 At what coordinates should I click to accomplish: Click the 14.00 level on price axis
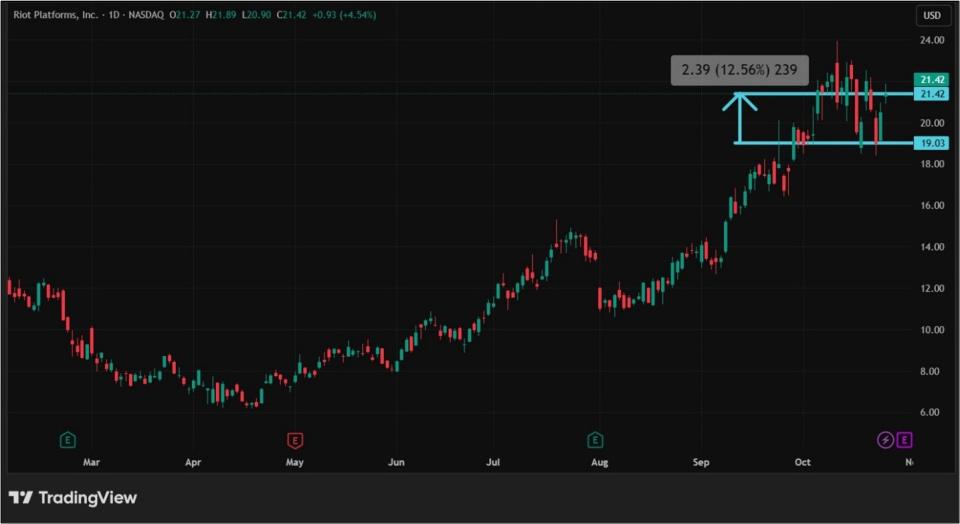click(x=932, y=247)
